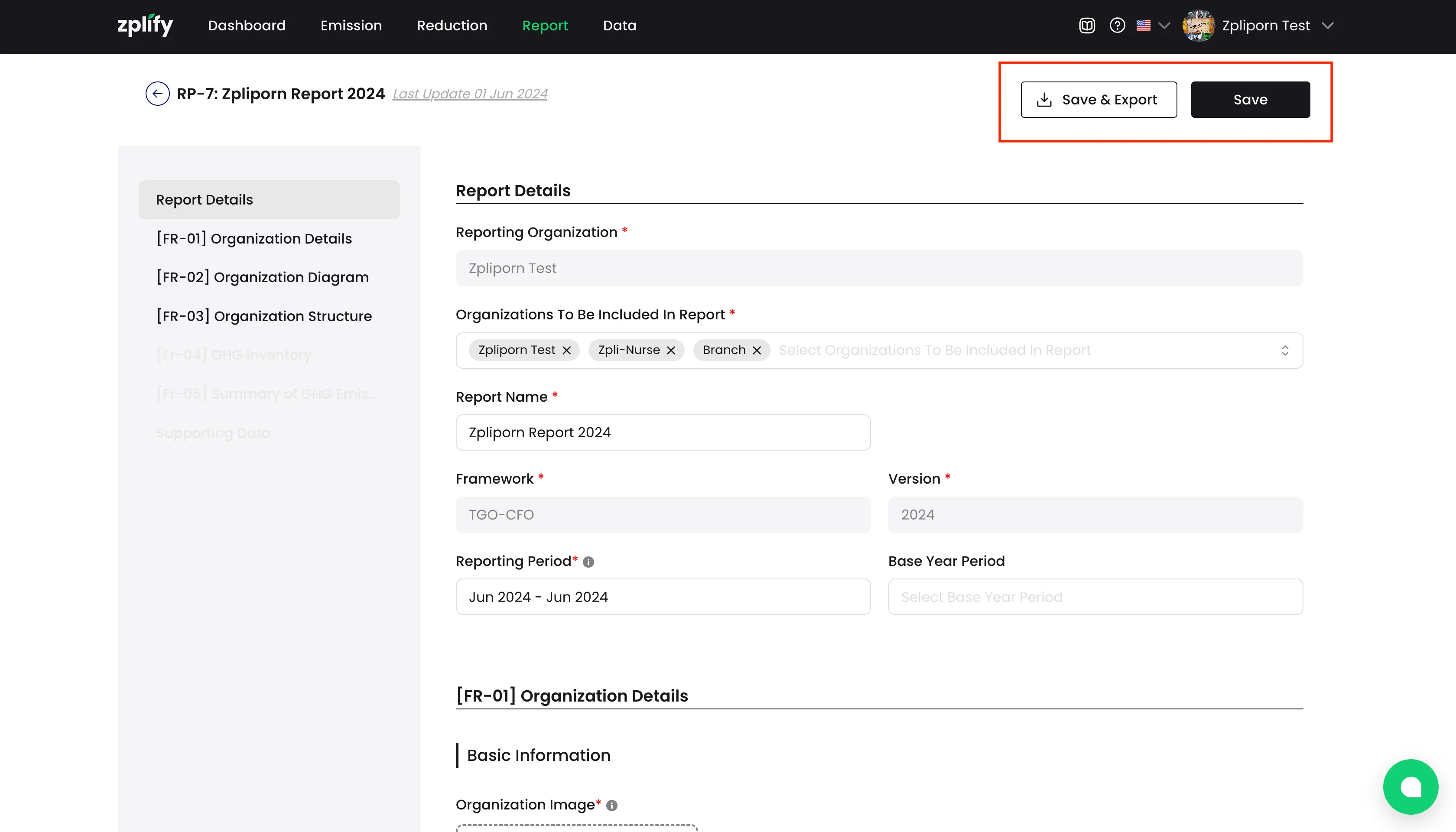Click the back arrow beside the report title

pos(157,94)
